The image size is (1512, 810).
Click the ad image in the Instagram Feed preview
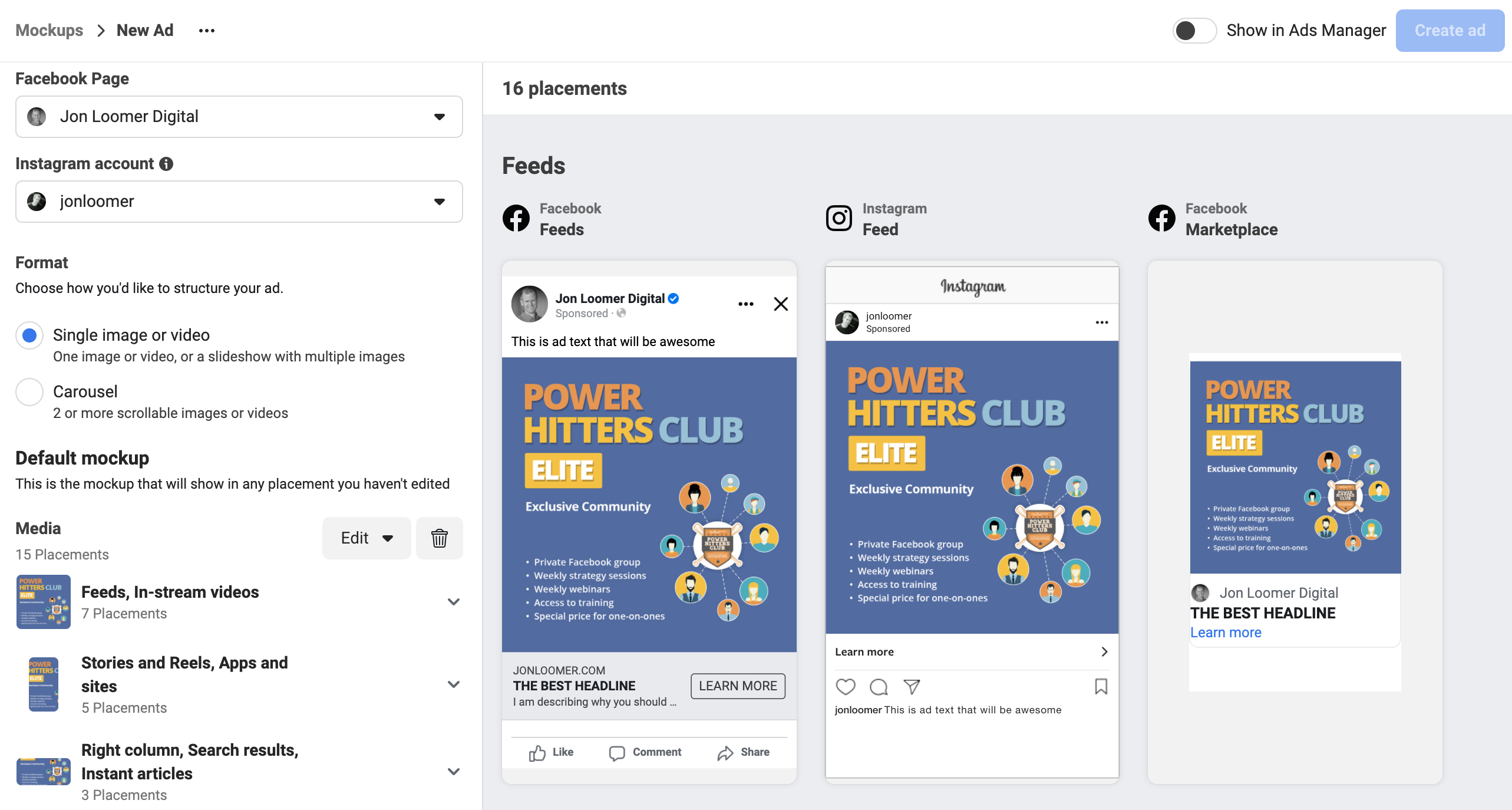pyautogui.click(x=972, y=487)
